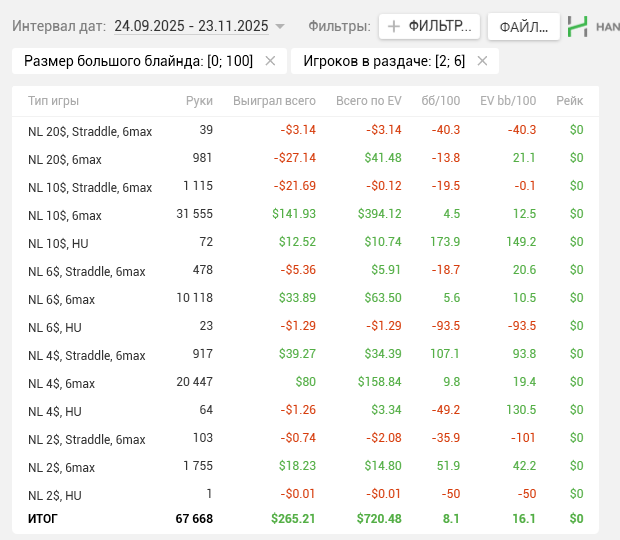Remove the players in hand filter
The height and width of the screenshot is (540, 620).
[x=482, y=61]
